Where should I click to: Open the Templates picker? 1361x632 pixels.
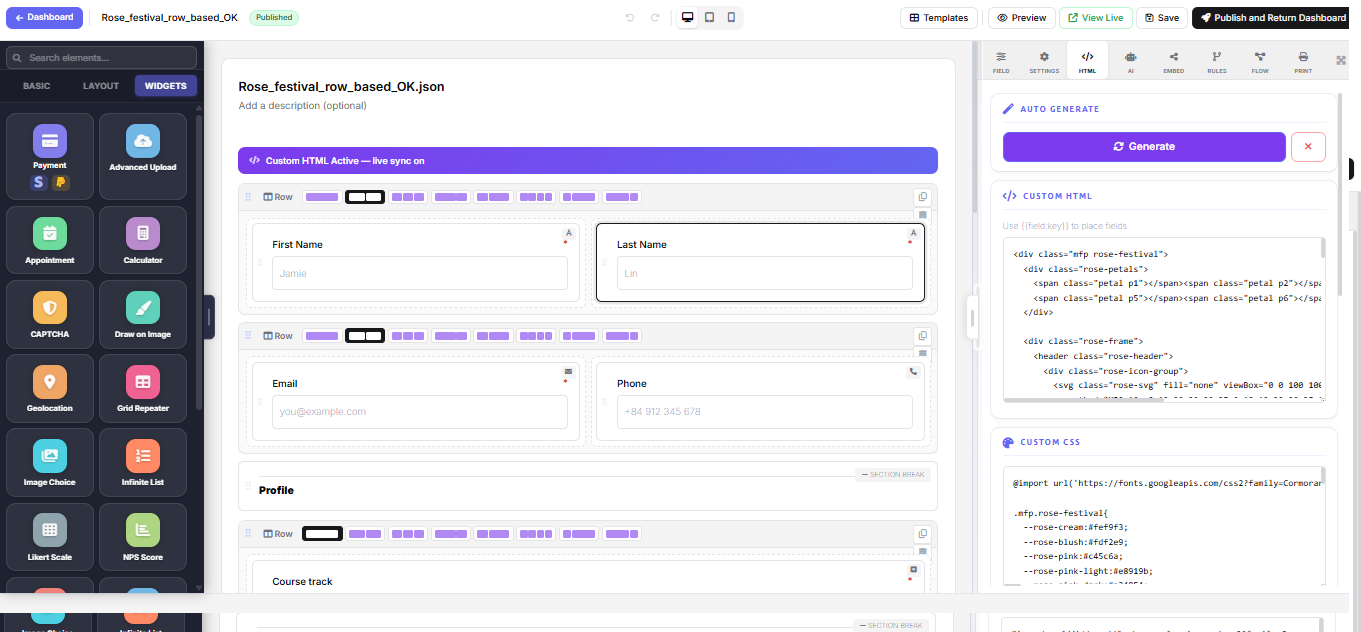click(939, 18)
